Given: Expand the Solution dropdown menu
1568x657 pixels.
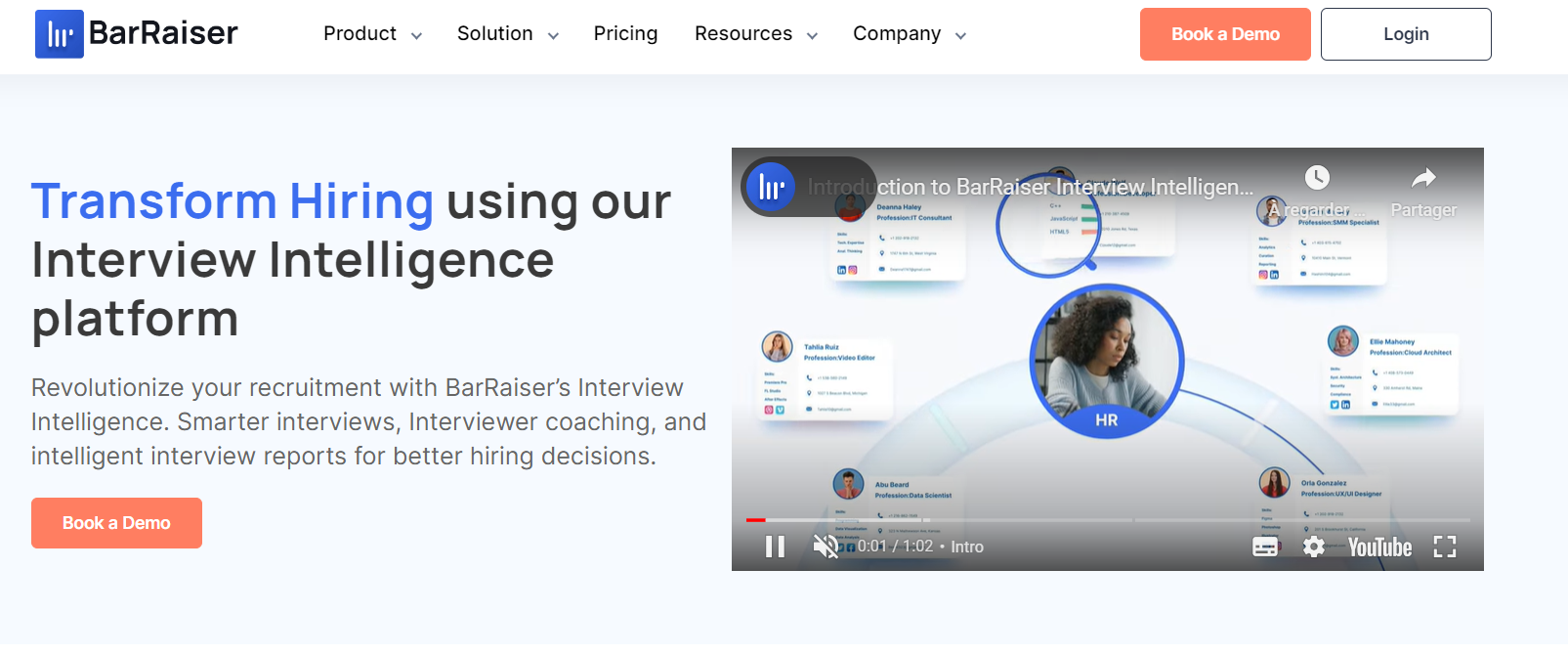Looking at the screenshot, I should coord(507,34).
